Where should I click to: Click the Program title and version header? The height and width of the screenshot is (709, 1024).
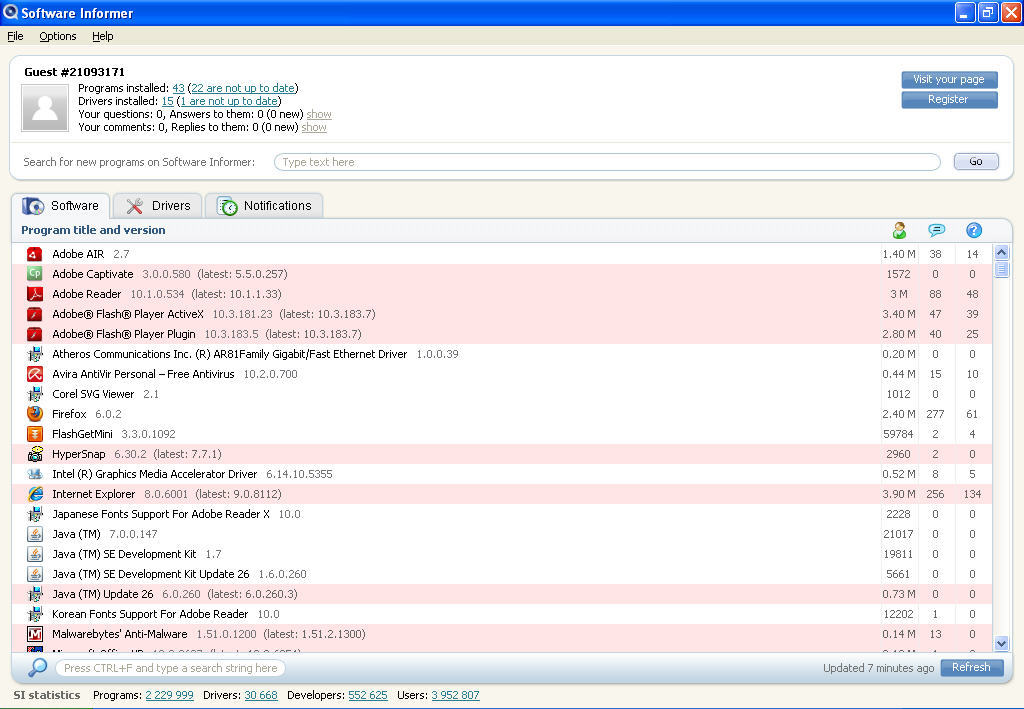click(93, 230)
